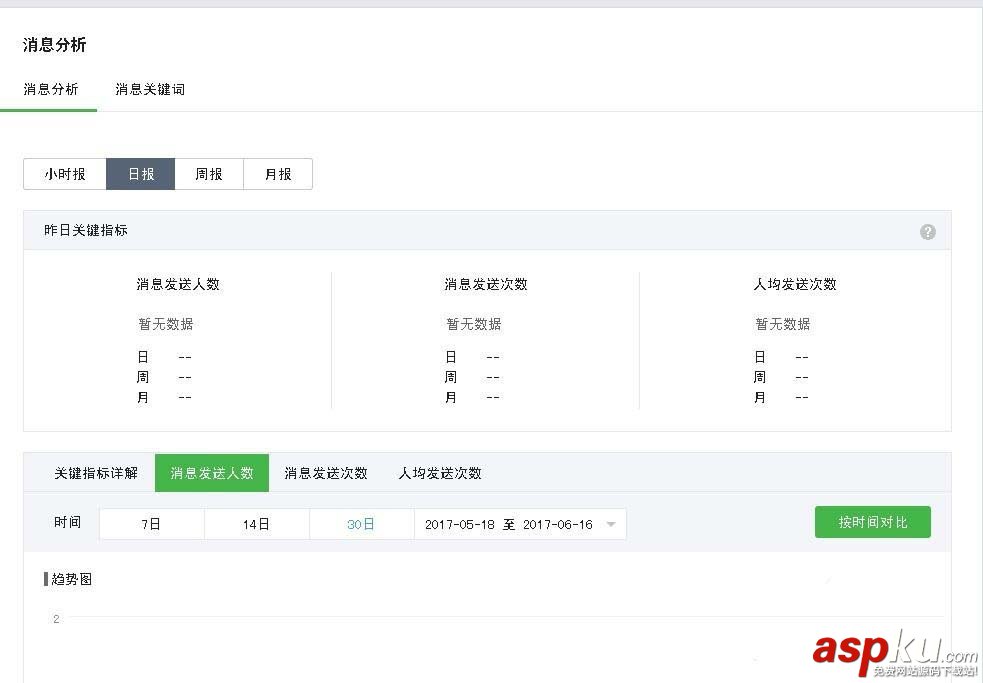
Task: Switch to the 消息发送次数 metric tab
Action: (325, 473)
